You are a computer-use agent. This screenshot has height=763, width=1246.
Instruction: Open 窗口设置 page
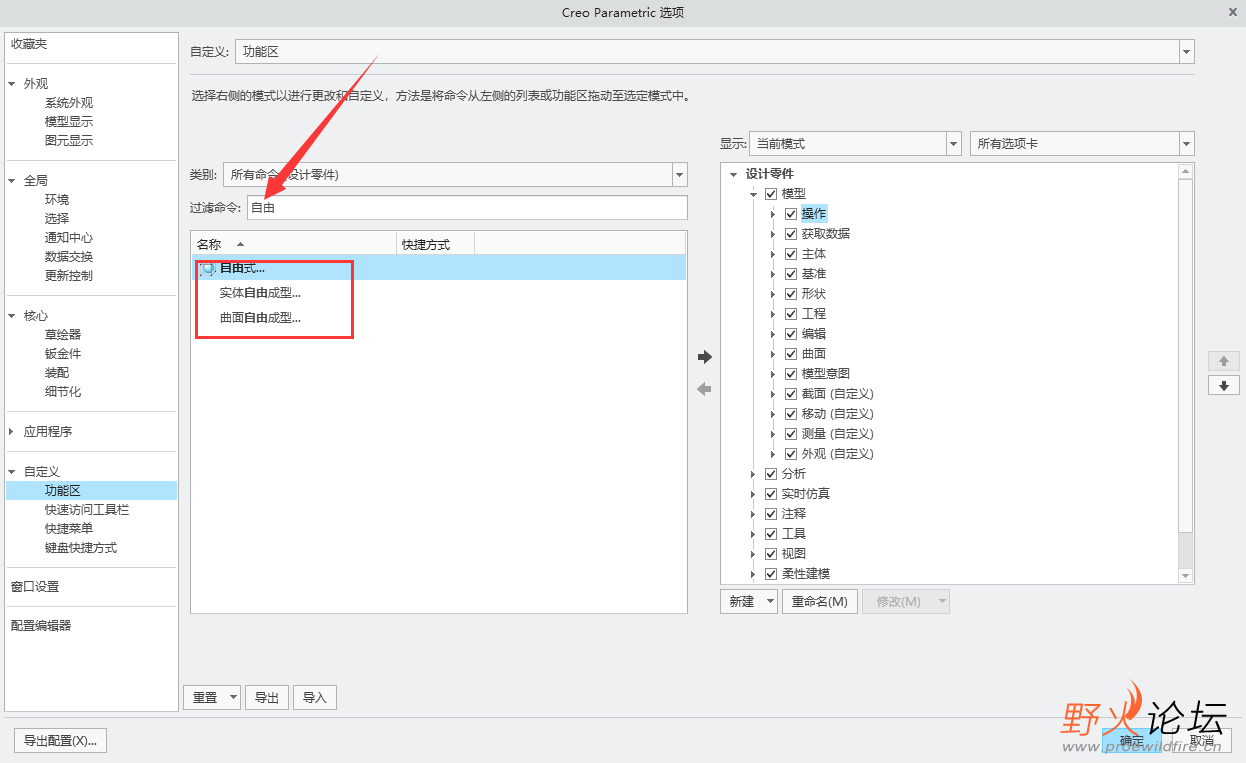(x=35, y=587)
